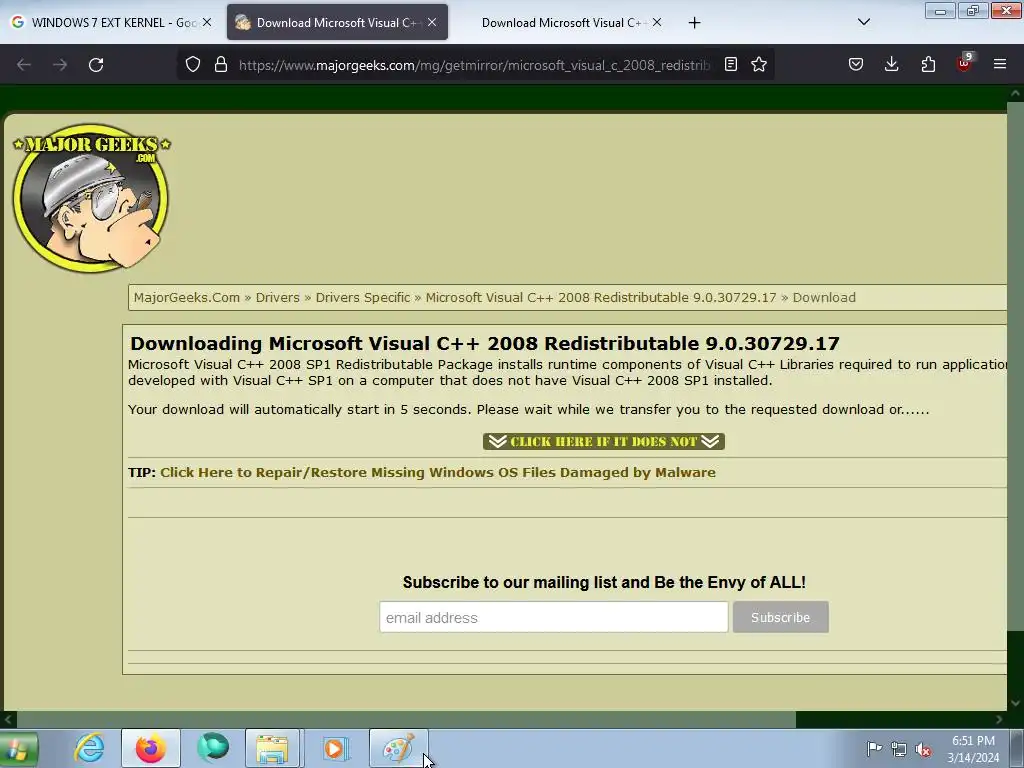
Task: Open Paint taskbar icon
Action: click(x=398, y=748)
